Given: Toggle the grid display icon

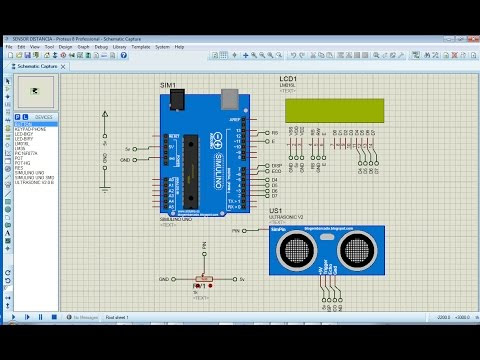Looking at the screenshot, I should coord(224,55).
